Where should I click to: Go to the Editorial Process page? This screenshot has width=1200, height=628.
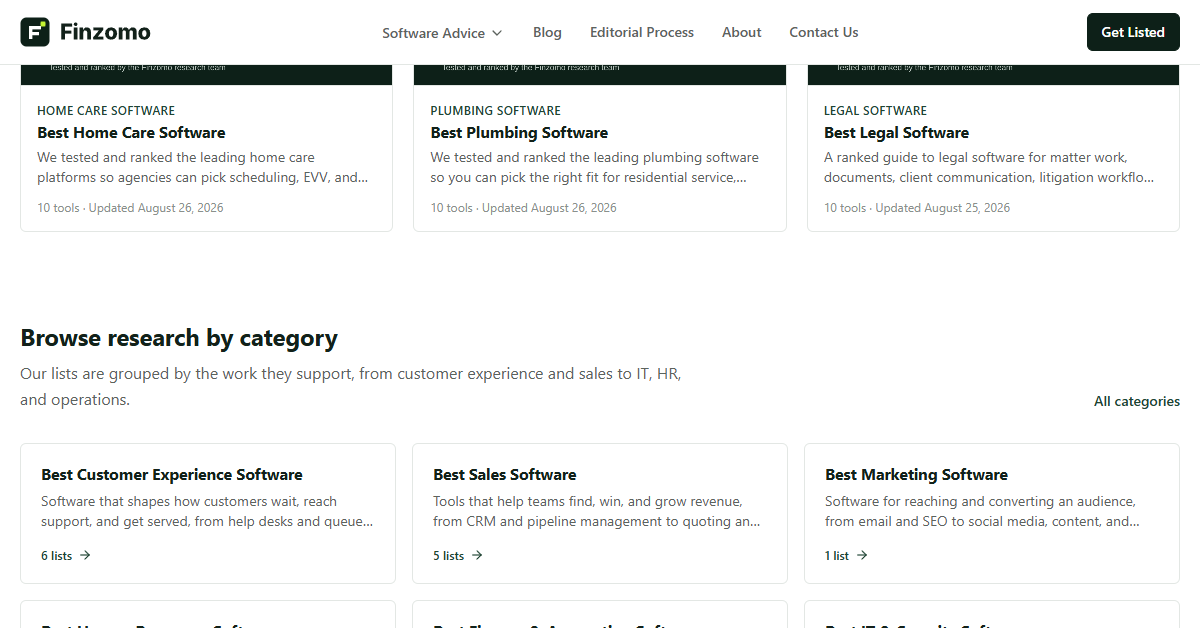tap(642, 32)
